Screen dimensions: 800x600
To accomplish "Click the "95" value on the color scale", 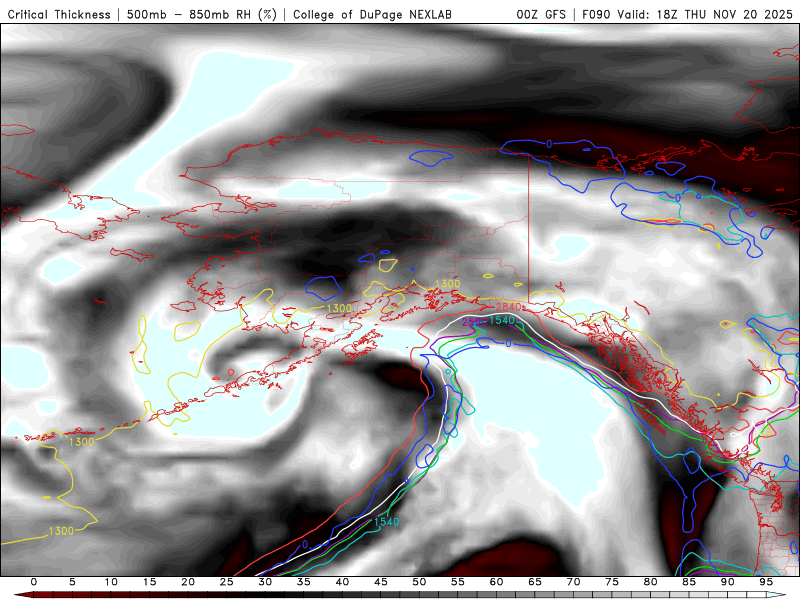I will (x=766, y=582).
